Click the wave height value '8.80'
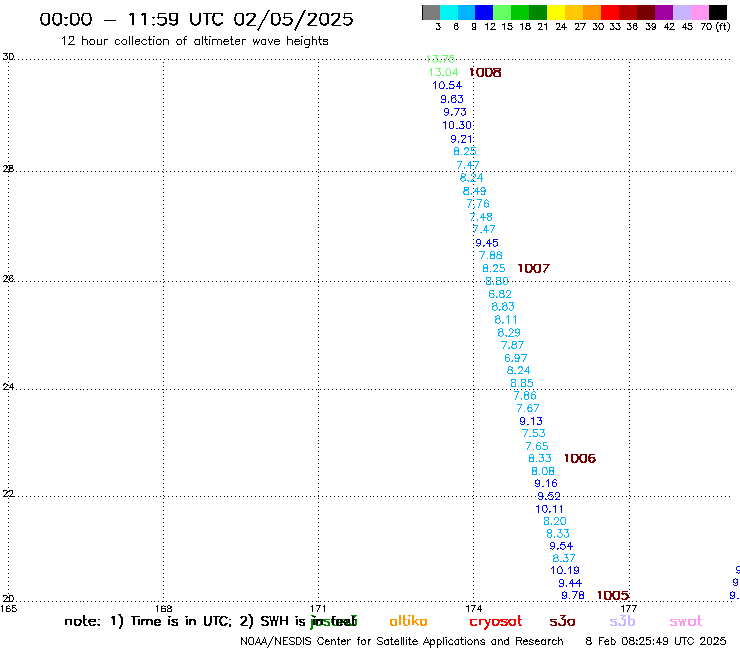This screenshot has height=650, width=740. click(497, 281)
